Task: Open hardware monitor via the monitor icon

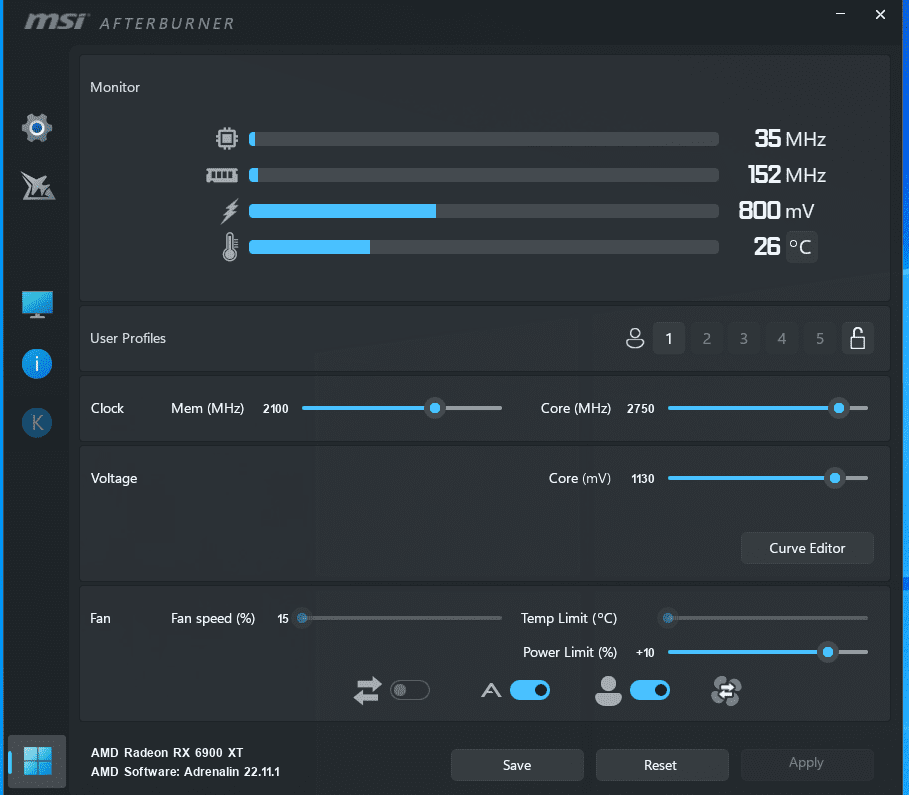Action: pos(37,304)
